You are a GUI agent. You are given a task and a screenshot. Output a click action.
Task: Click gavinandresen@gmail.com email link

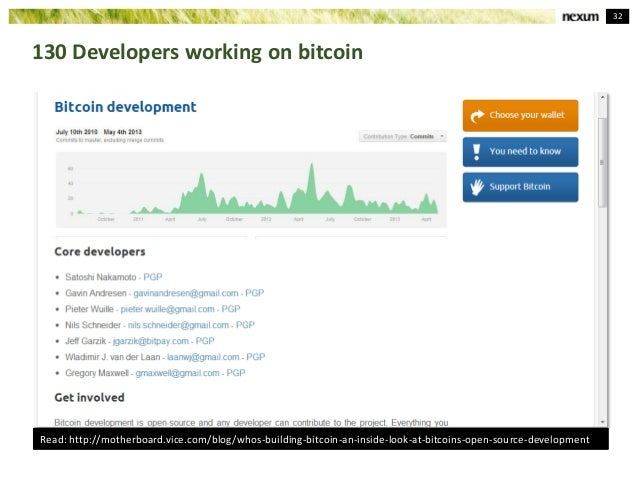186,293
